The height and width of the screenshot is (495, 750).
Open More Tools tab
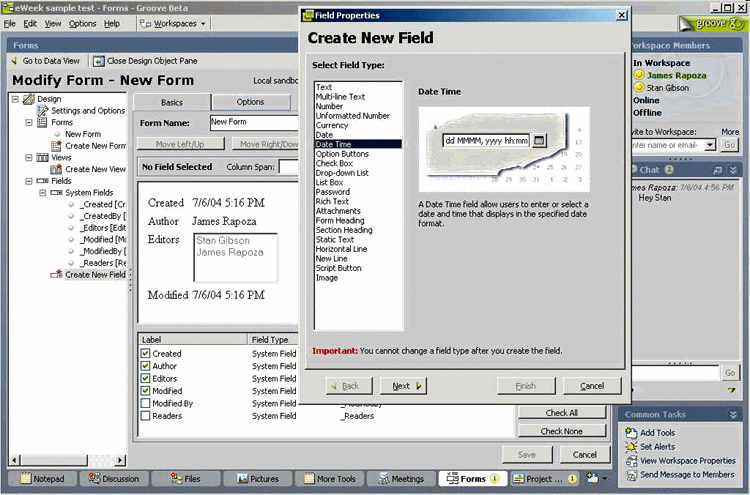pos(331,478)
